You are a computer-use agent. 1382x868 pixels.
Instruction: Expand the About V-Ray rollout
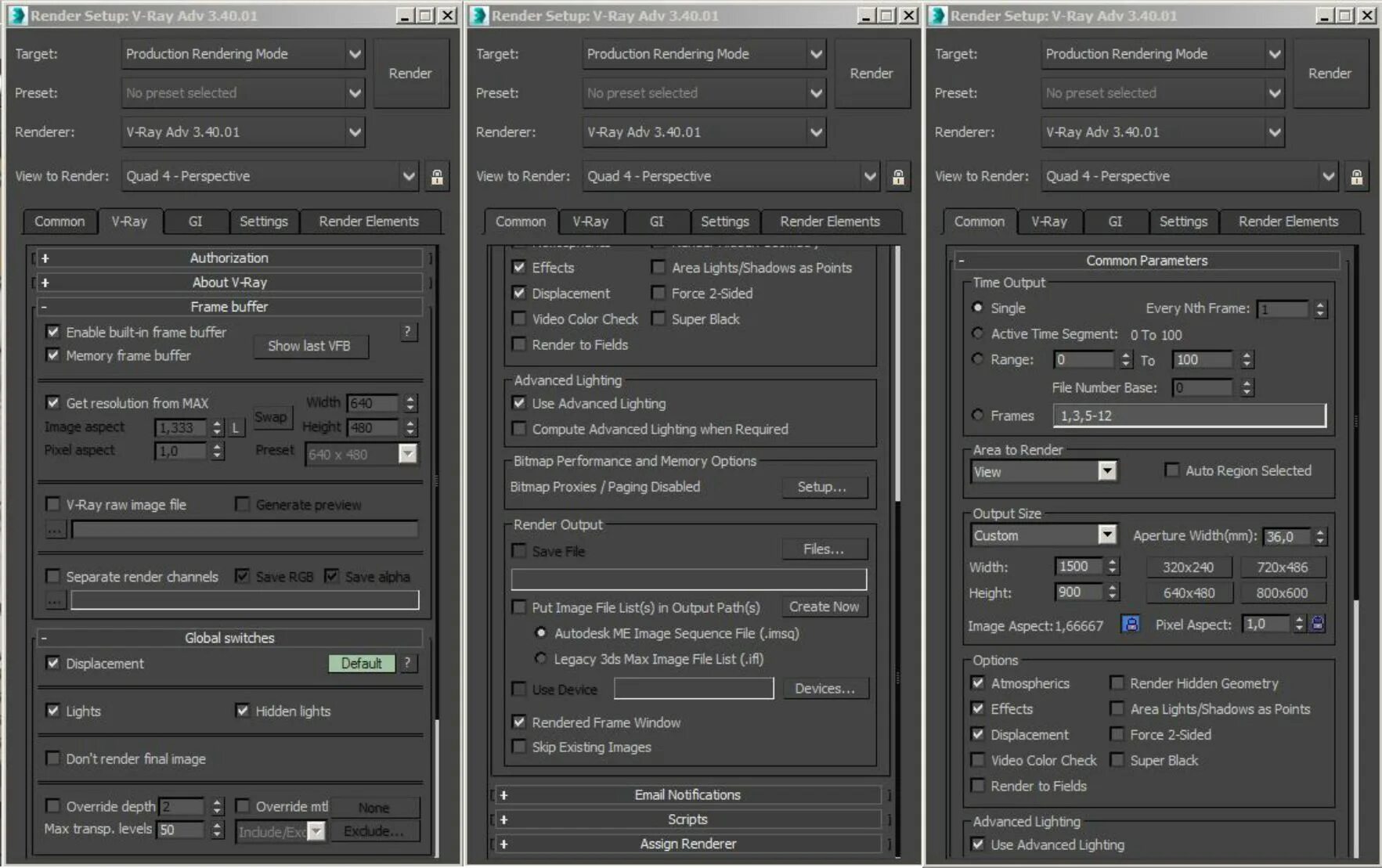click(x=229, y=283)
